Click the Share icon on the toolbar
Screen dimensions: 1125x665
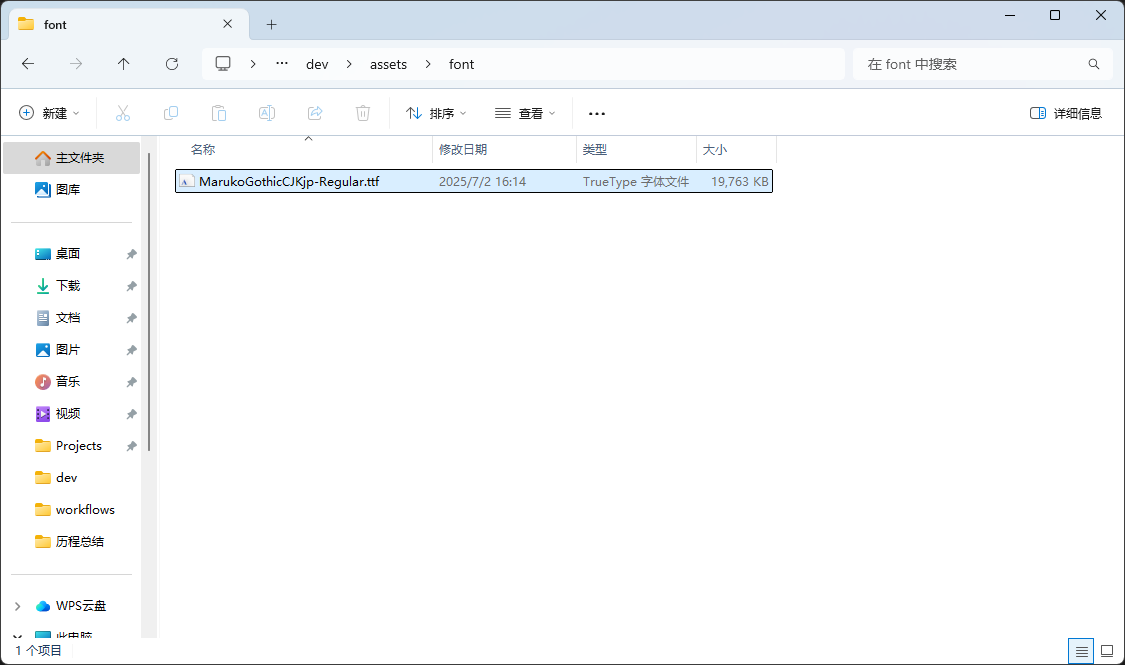click(x=314, y=113)
